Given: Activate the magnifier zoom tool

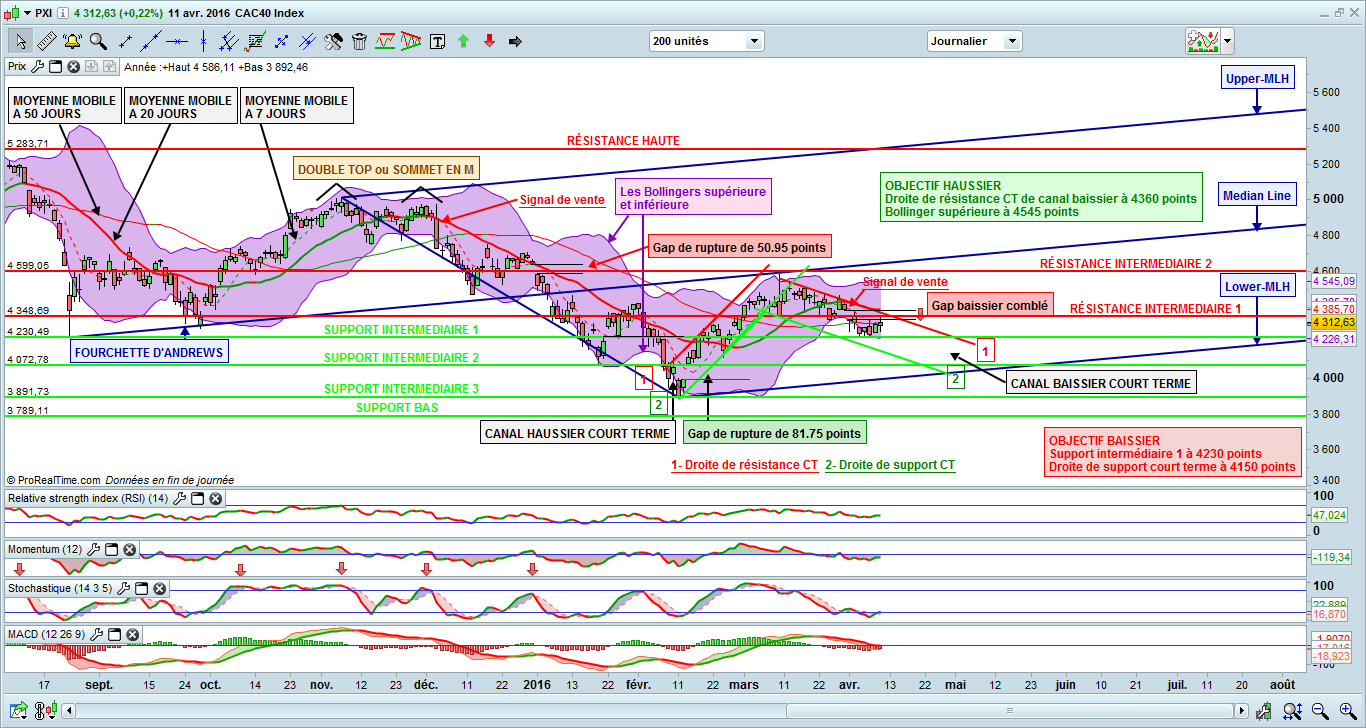Looking at the screenshot, I should [x=98, y=41].
